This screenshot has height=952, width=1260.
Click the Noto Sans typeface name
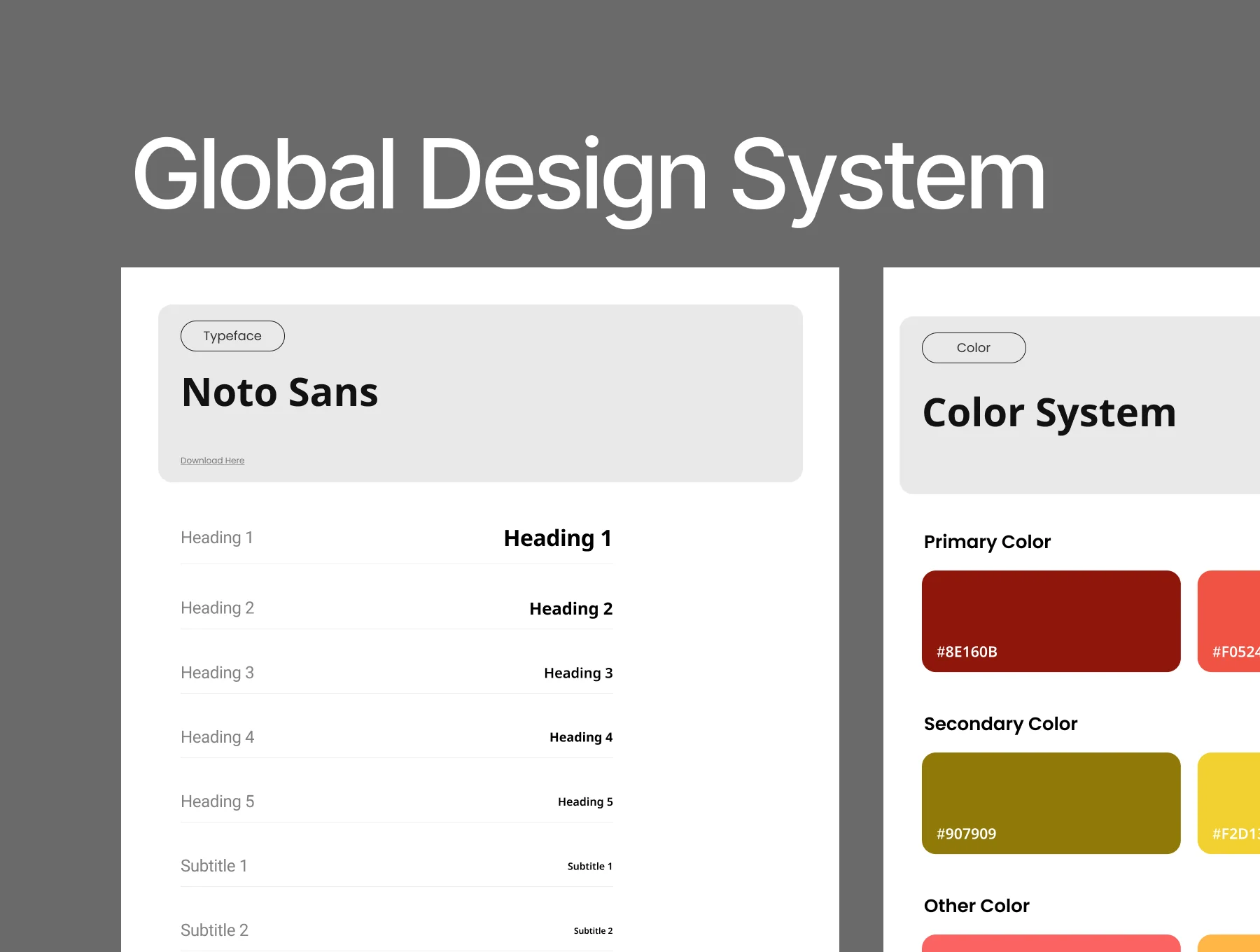coord(280,392)
